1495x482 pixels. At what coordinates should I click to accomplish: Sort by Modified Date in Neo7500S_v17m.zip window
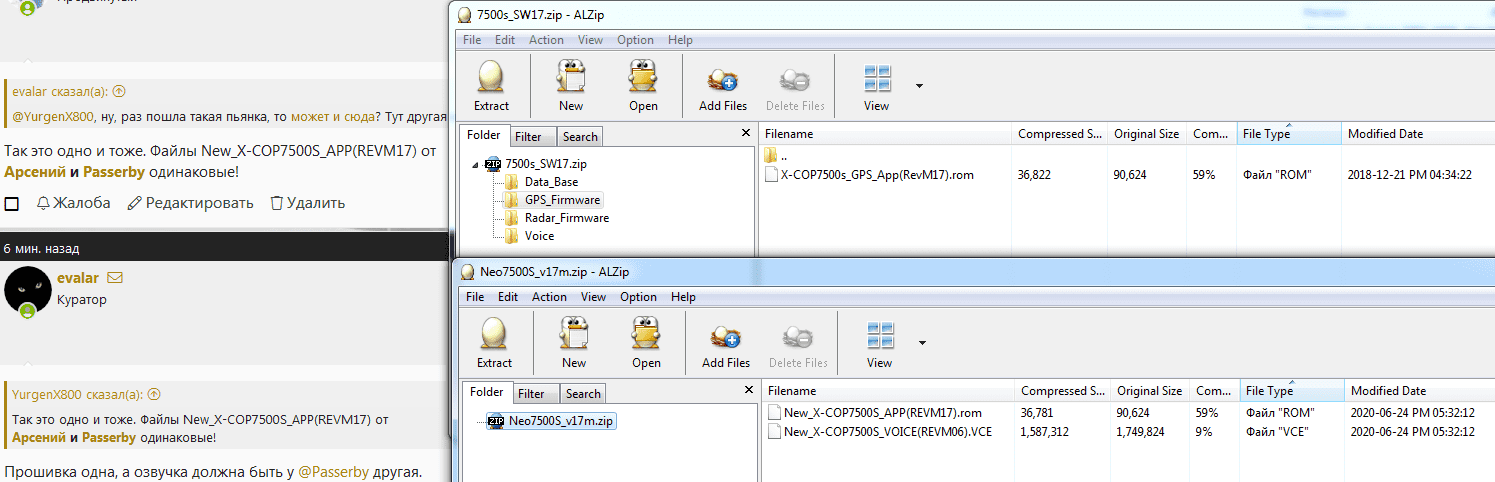point(1419,391)
